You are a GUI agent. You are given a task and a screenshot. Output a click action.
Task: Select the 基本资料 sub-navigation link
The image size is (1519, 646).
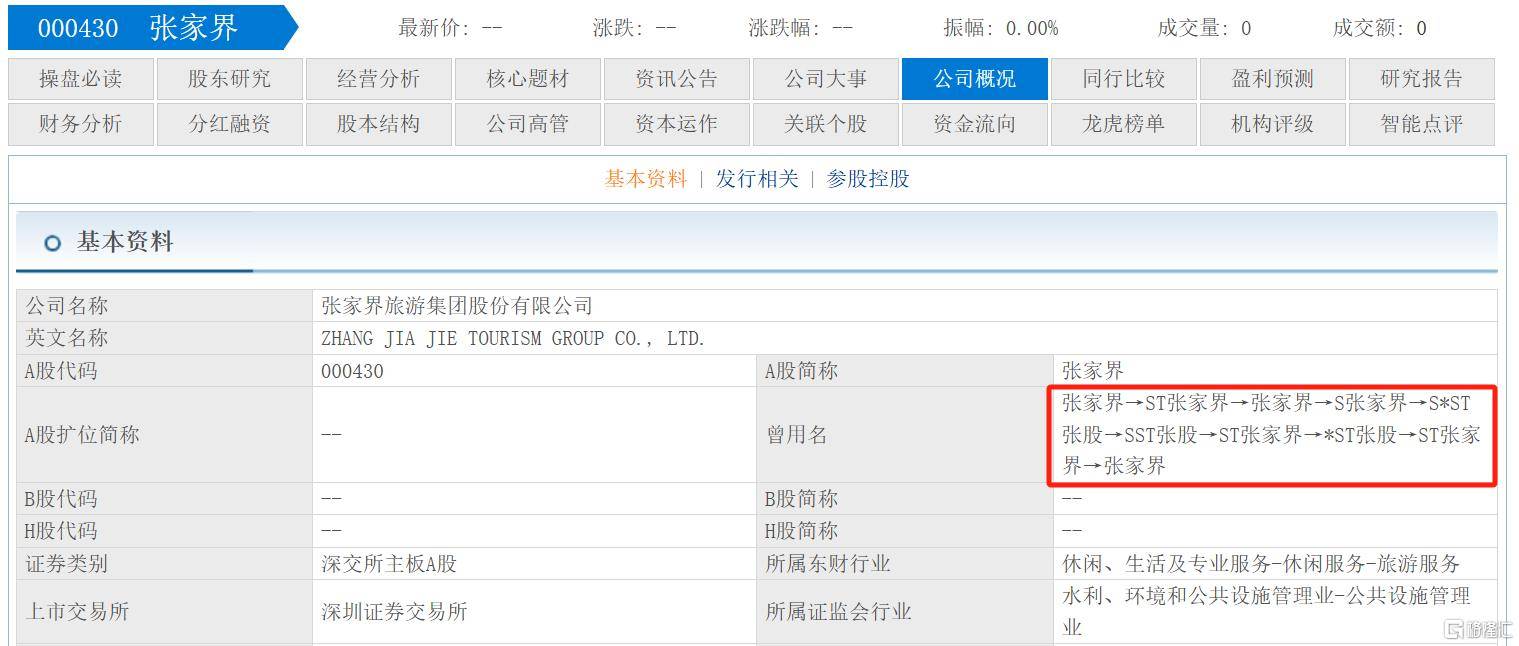tap(646, 179)
